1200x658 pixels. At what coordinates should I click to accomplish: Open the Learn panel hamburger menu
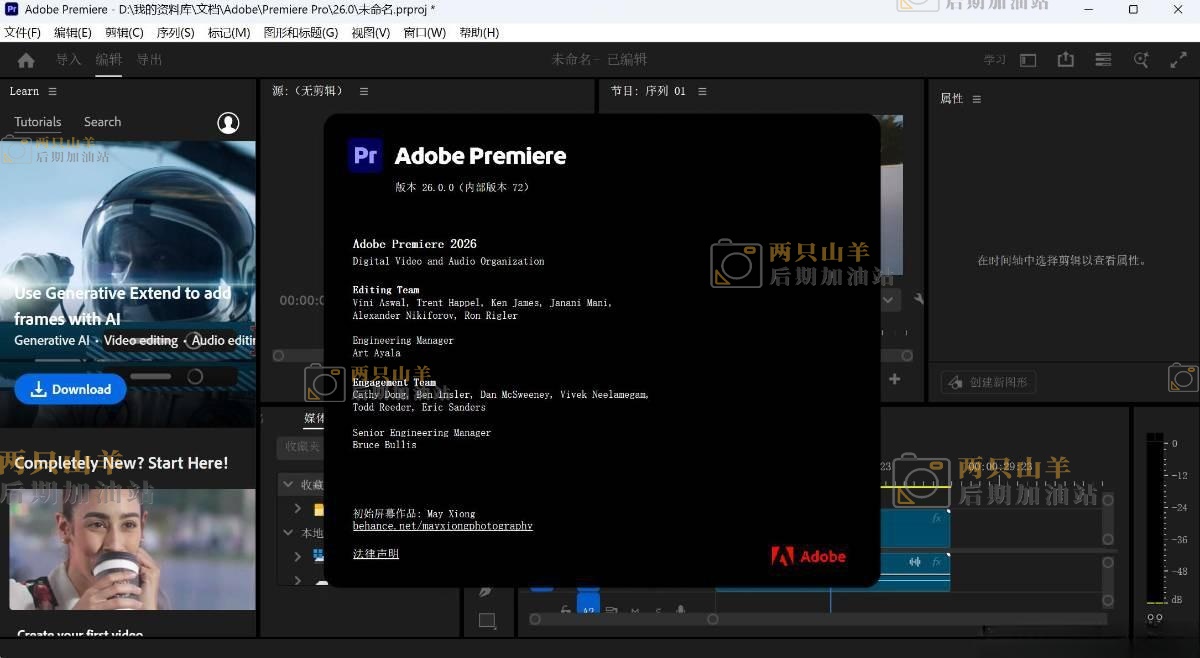coord(52,91)
